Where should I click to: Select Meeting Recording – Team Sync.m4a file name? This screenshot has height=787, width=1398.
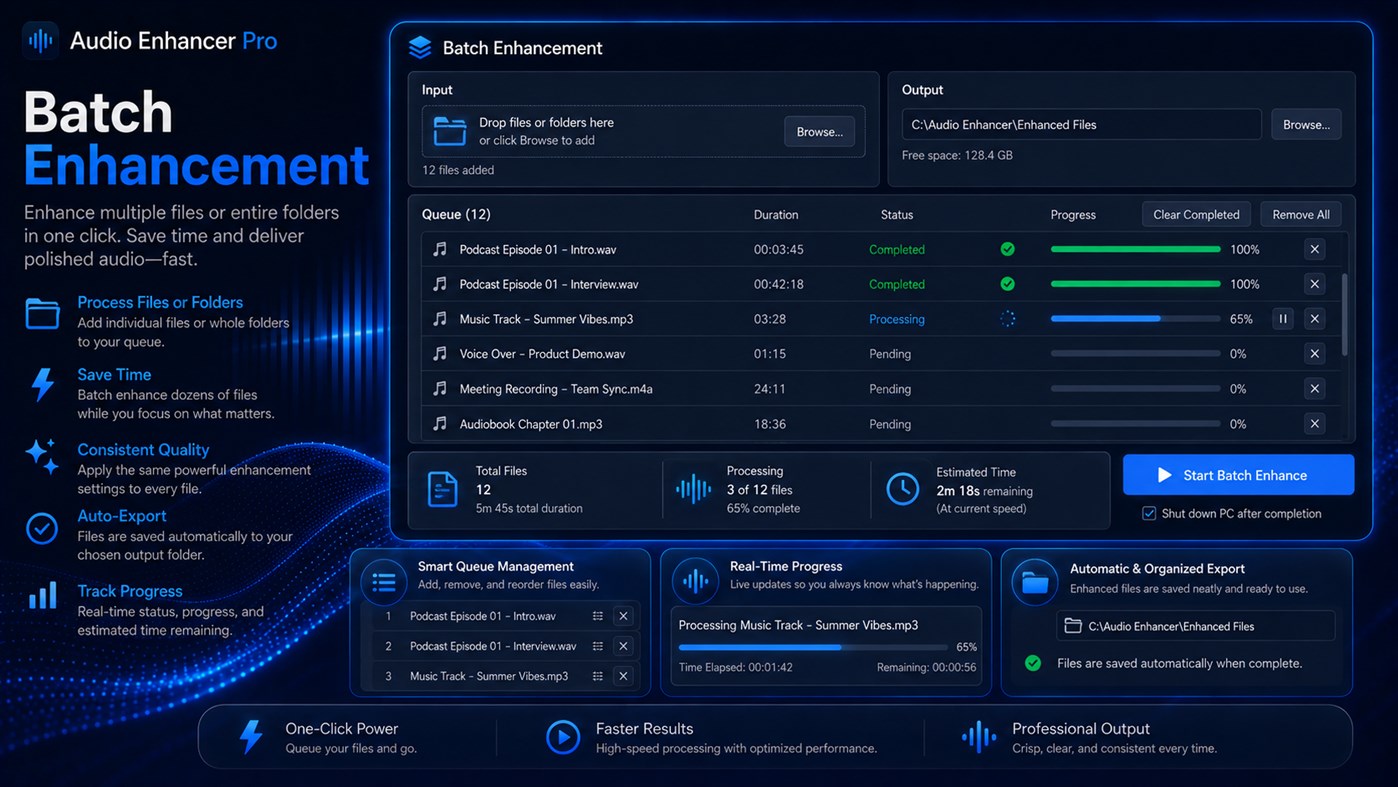[x=556, y=389]
